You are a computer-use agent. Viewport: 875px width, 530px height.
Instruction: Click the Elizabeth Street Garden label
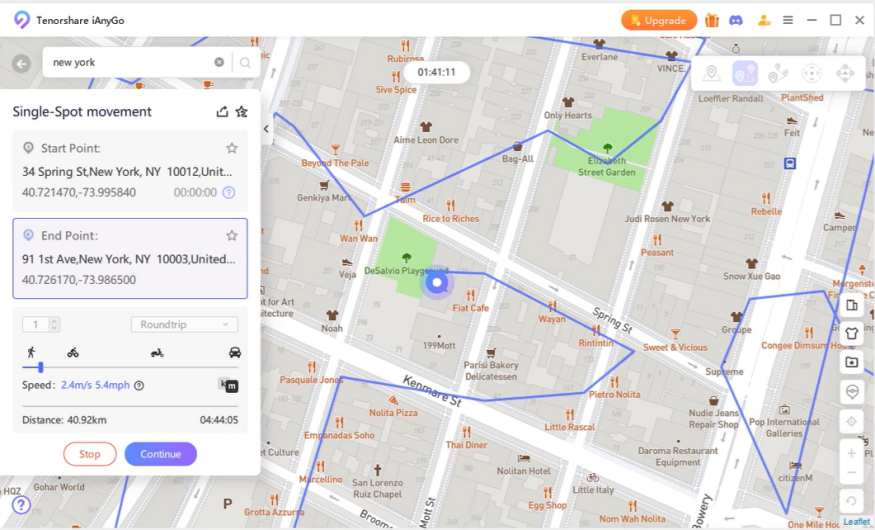(607, 166)
